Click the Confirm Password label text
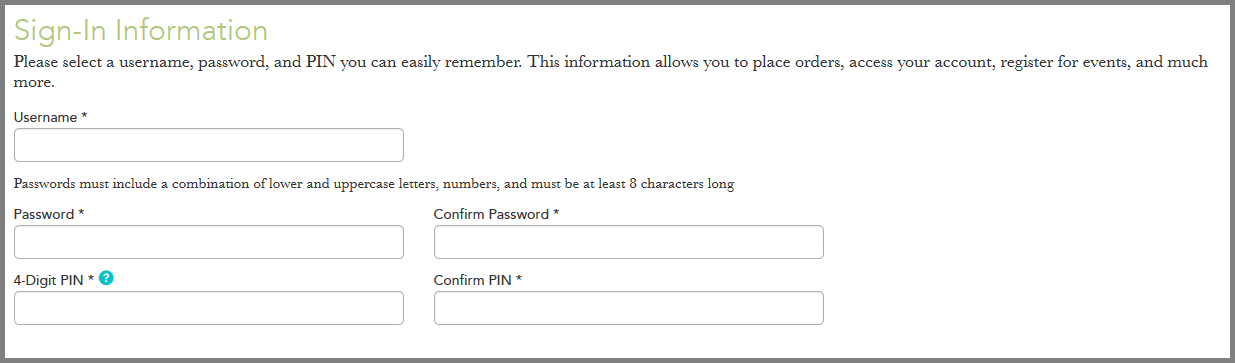Screen dimensions: 1235x363 491,214
